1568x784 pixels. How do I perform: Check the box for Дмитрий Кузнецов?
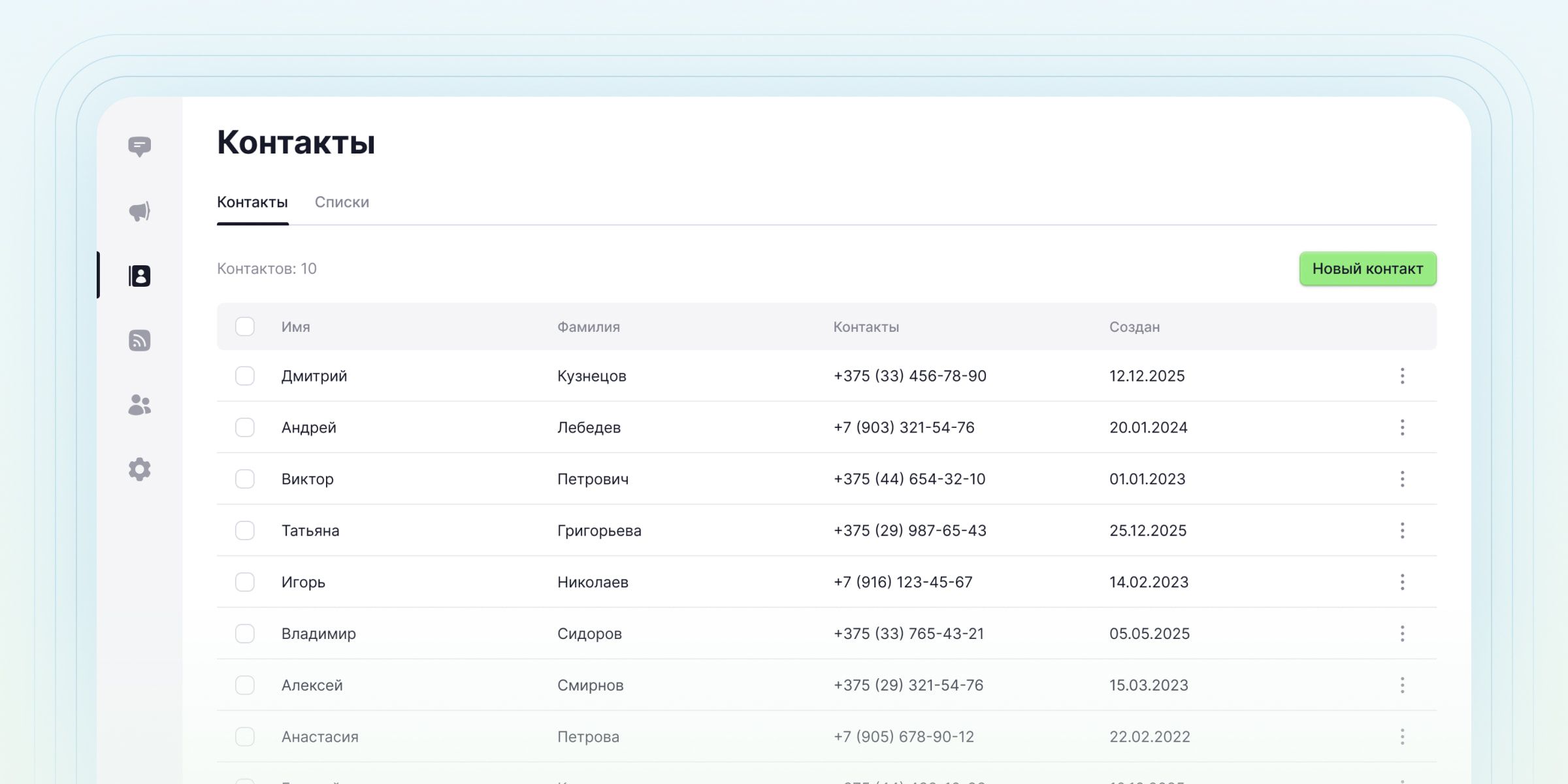245,376
